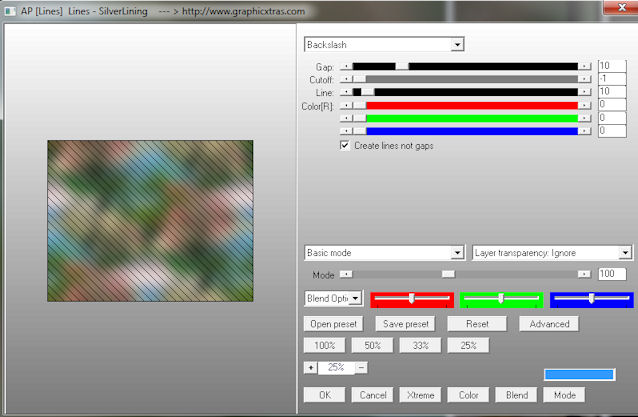The height and width of the screenshot is (417, 638).
Task: Click the Cancel button
Action: click(x=372, y=395)
